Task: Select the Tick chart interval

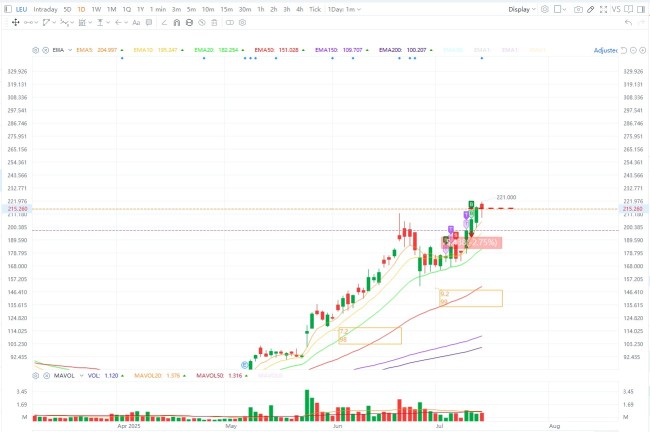Action: point(315,9)
